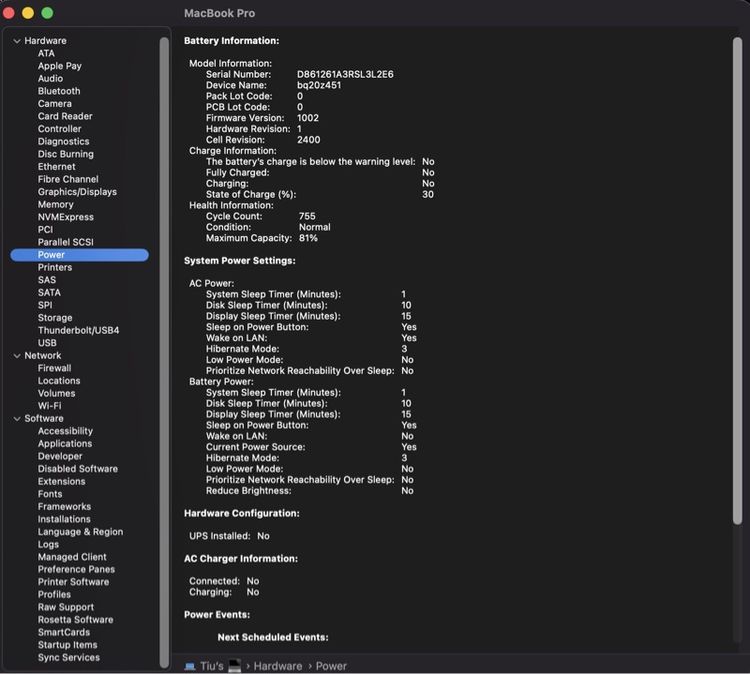
Task: Open Wi-Fi under Network
Action: tap(49, 406)
